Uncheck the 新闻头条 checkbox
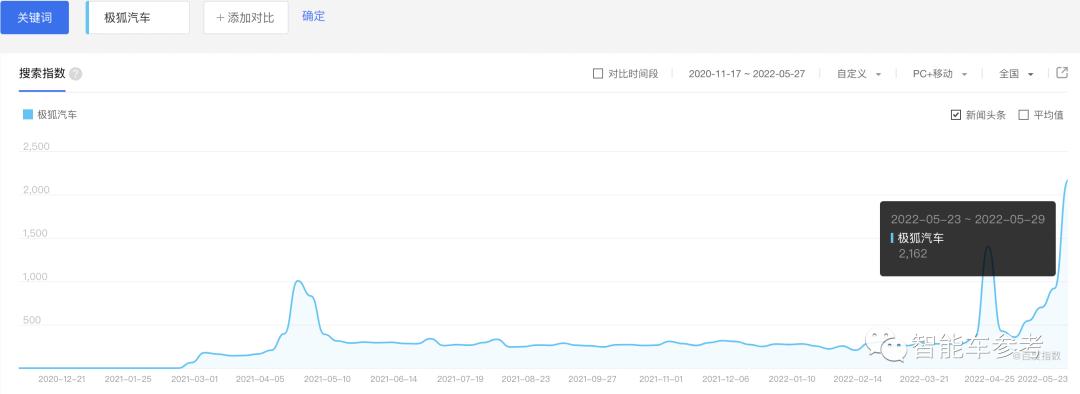The height and width of the screenshot is (394, 1080). click(955, 115)
